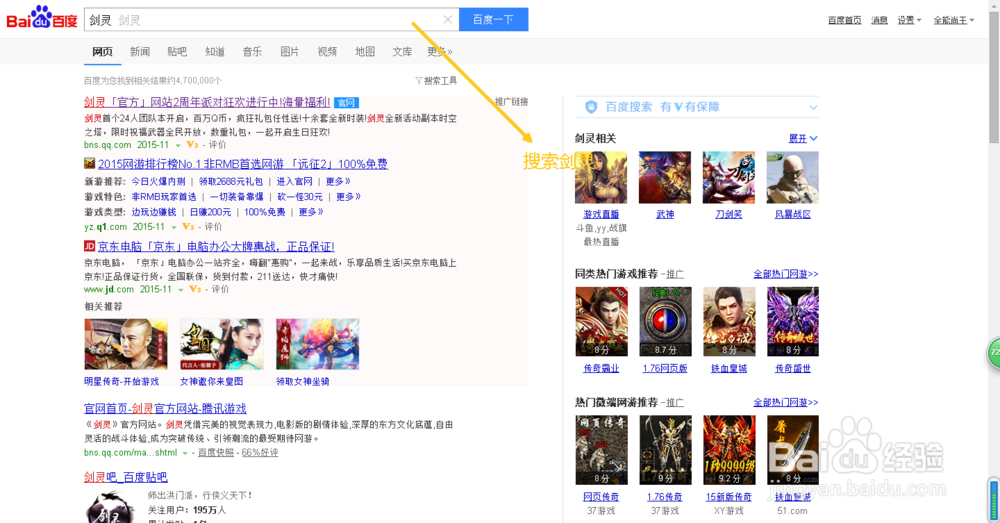Open 传奇霸业 game icon
This screenshot has height=523, width=1000.
tap(601, 321)
